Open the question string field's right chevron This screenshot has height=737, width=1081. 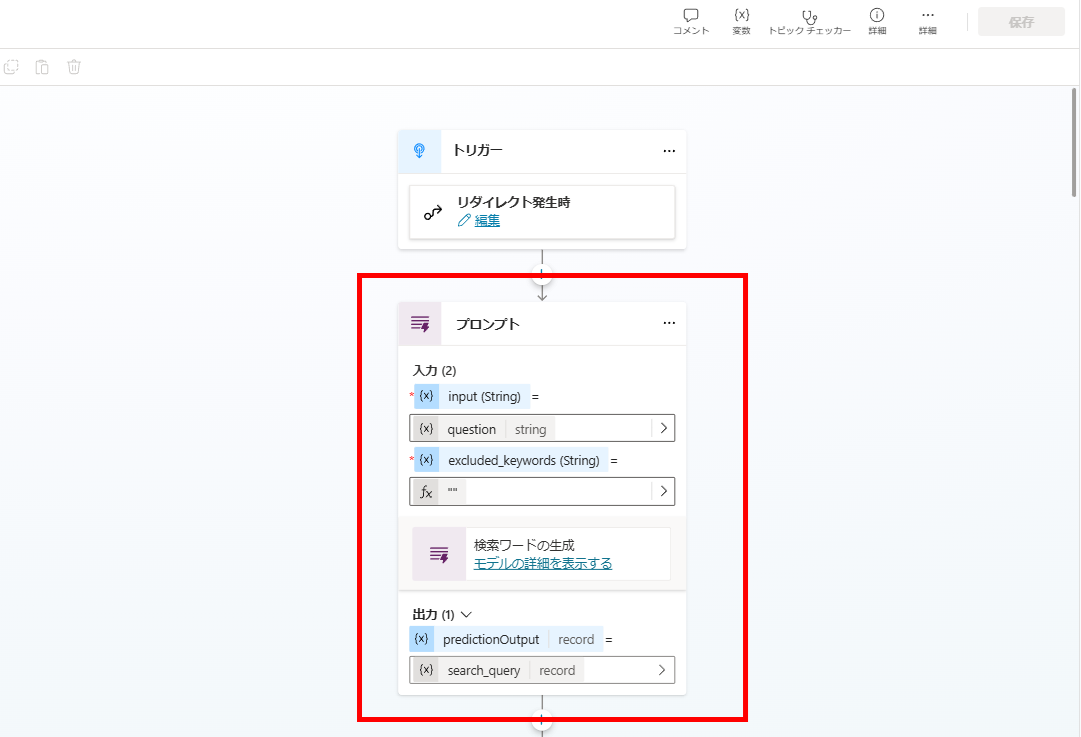[663, 428]
